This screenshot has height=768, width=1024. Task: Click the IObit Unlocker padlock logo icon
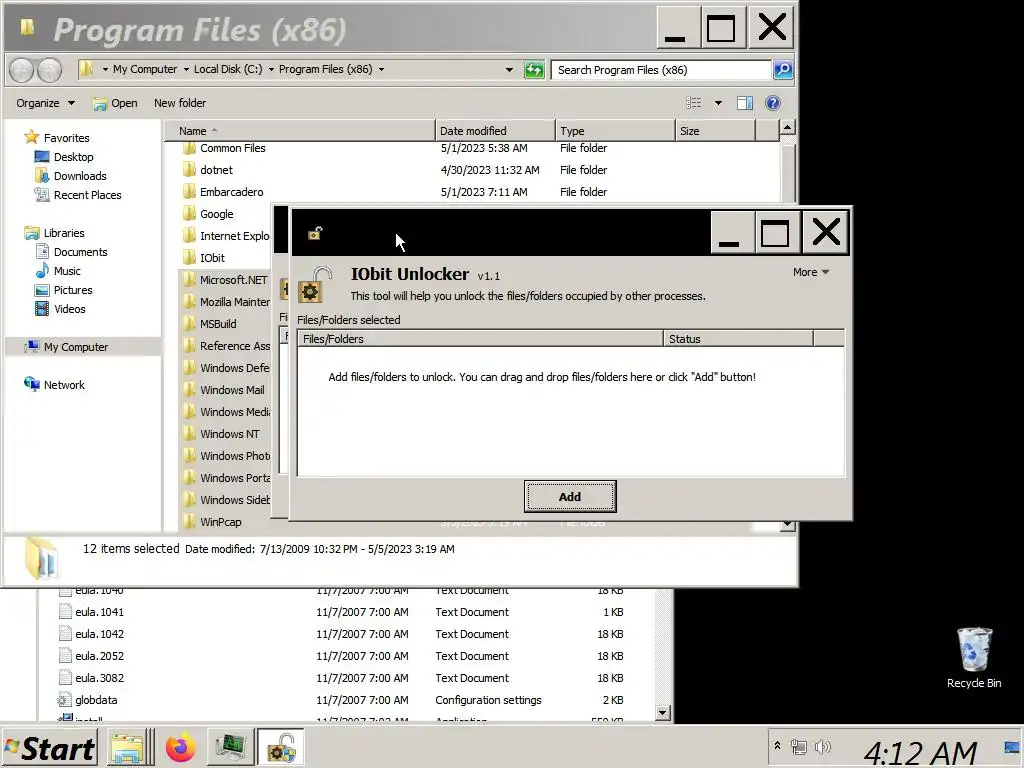tap(315, 285)
